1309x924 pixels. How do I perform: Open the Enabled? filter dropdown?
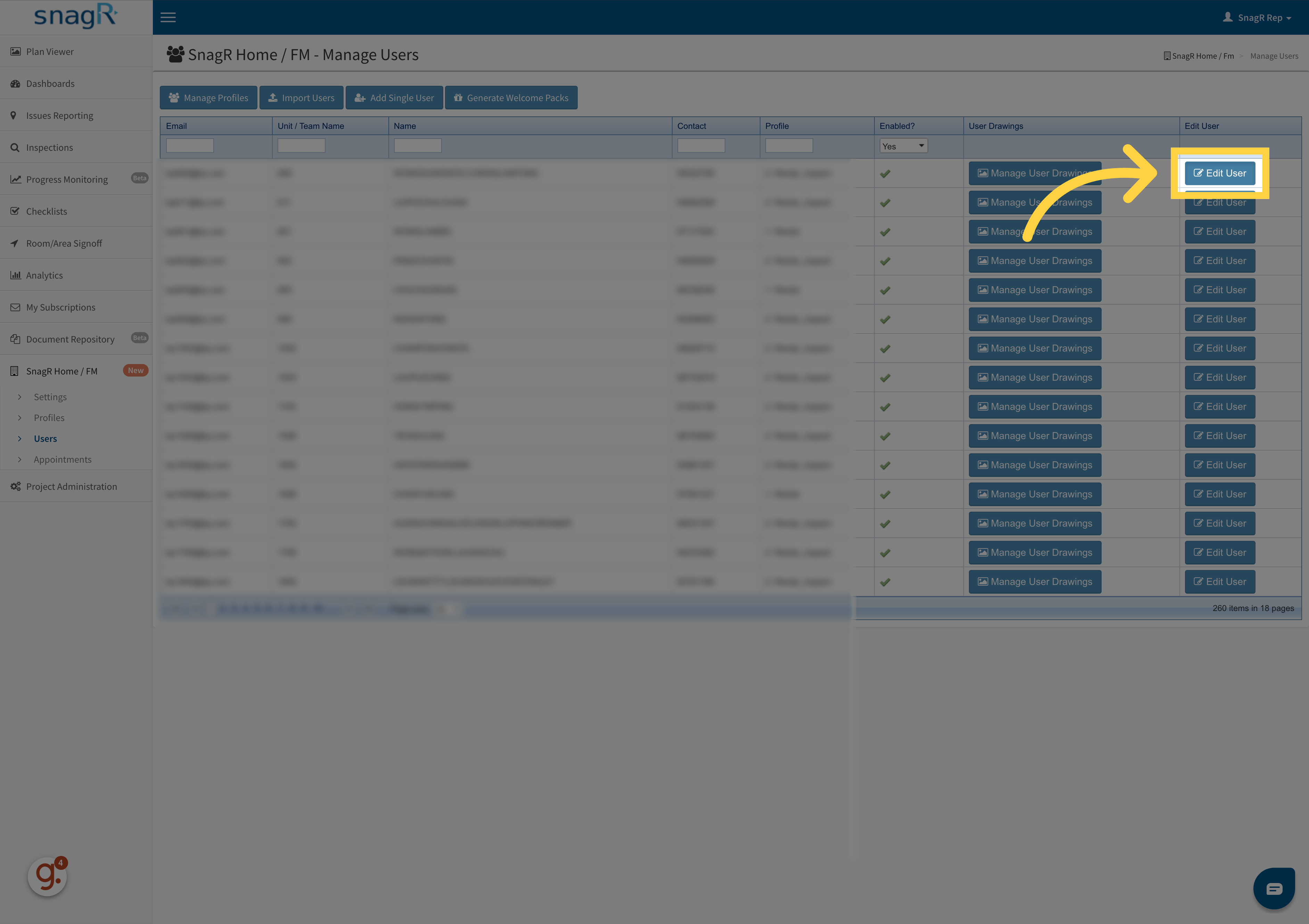point(903,146)
